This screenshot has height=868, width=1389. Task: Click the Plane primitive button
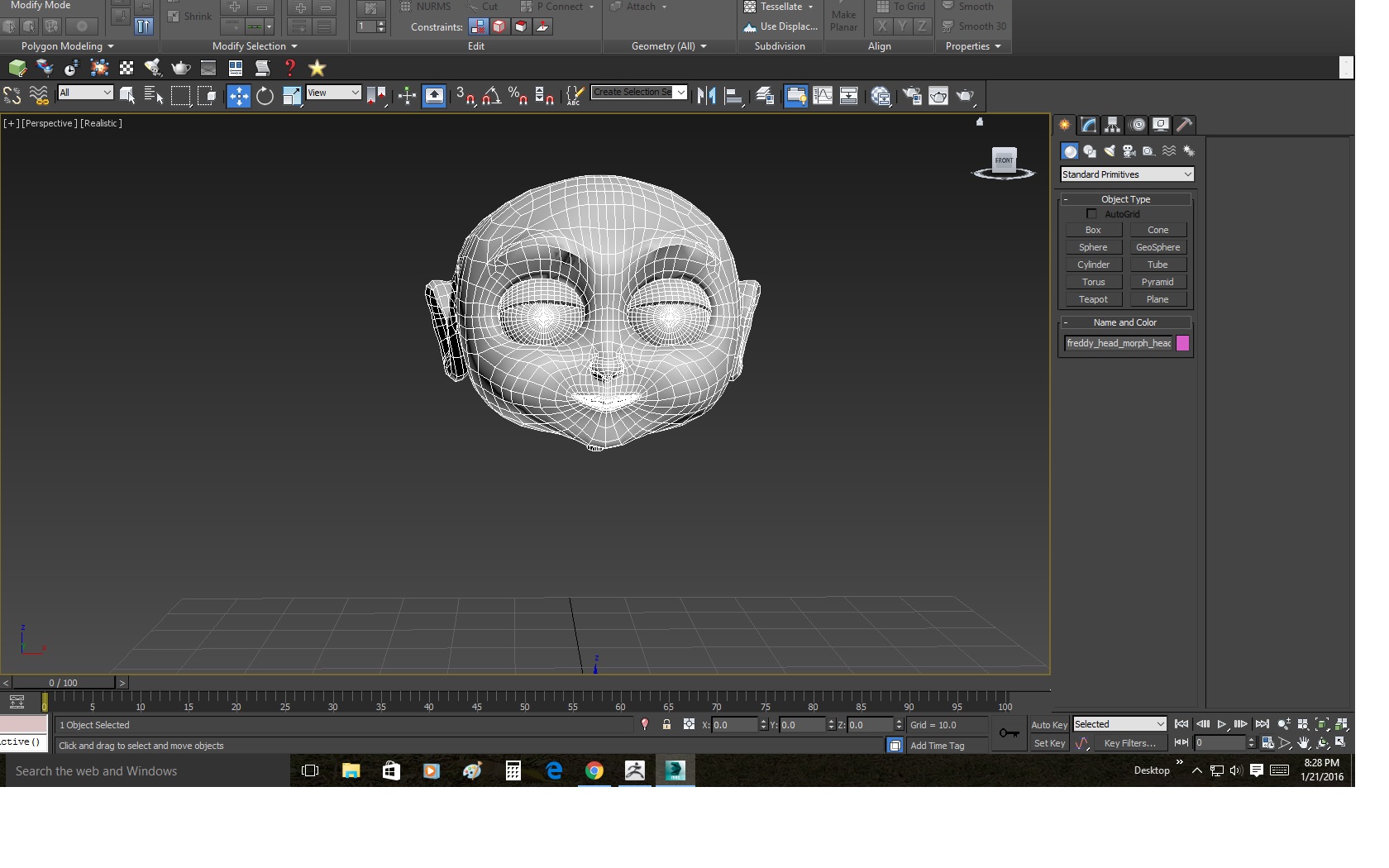[1157, 299]
